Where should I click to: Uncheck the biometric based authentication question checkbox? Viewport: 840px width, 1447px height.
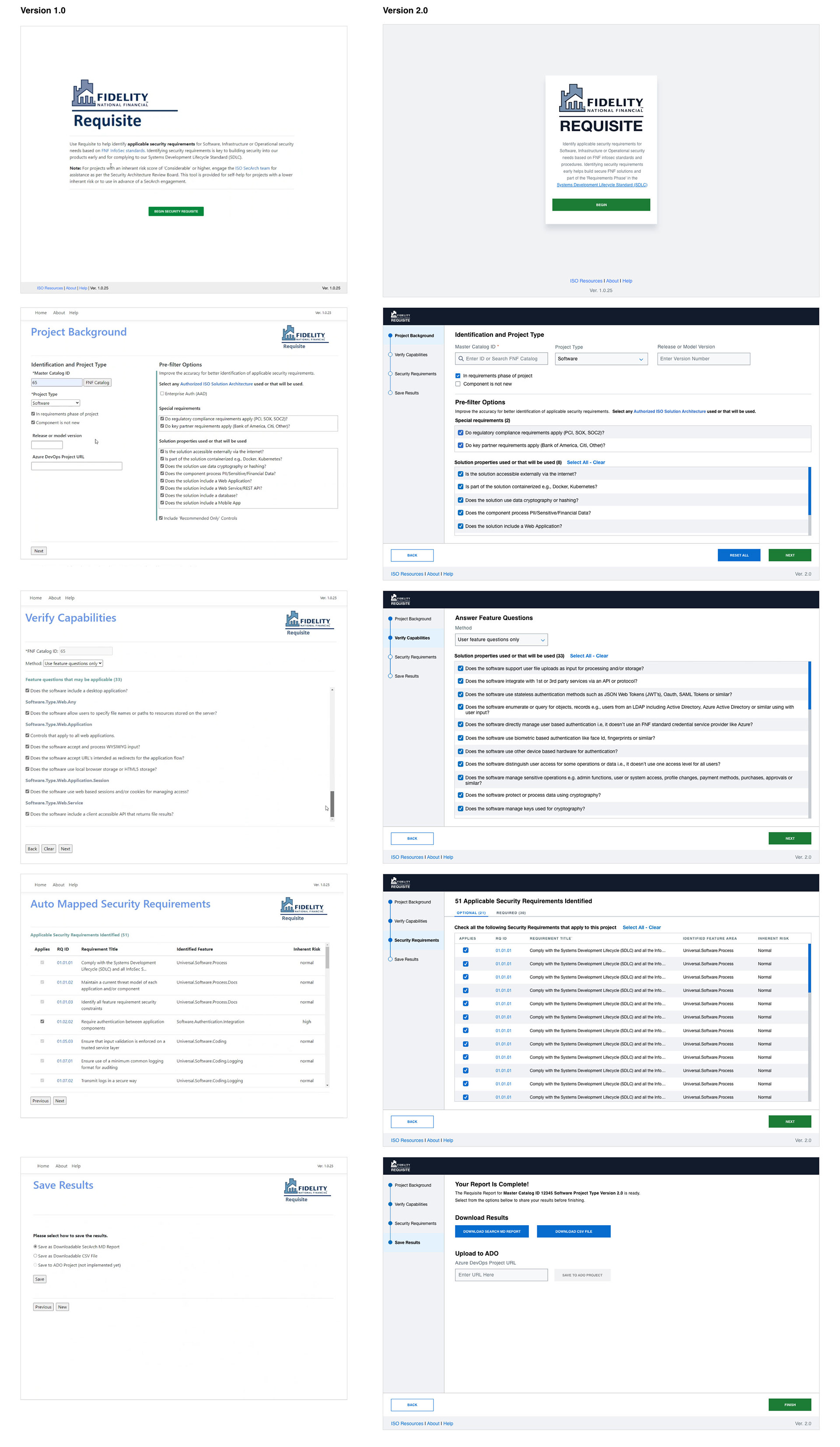click(x=461, y=738)
